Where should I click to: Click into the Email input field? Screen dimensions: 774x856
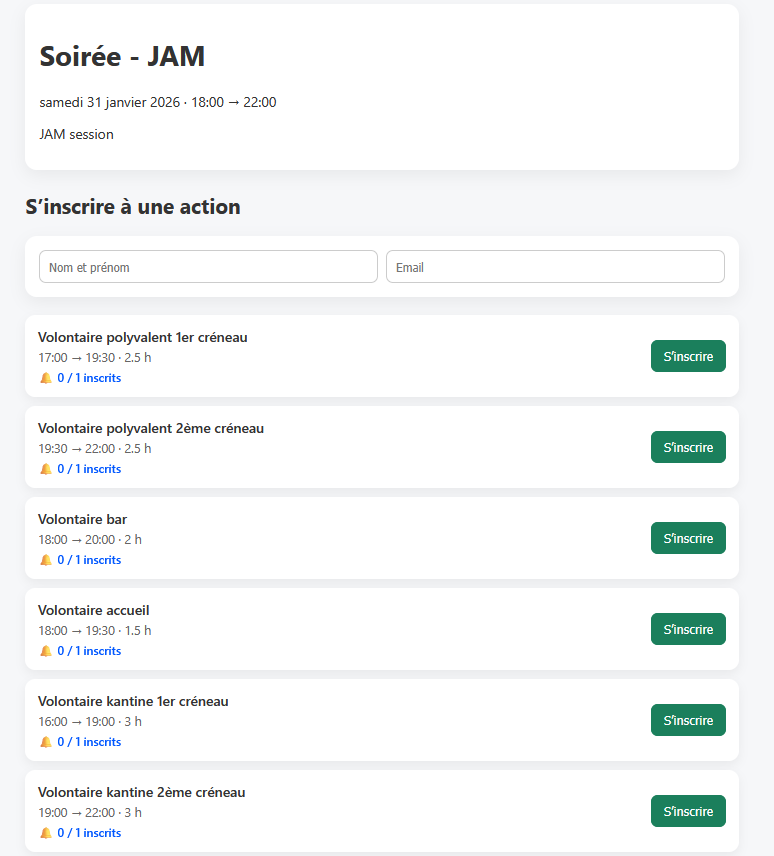click(555, 267)
